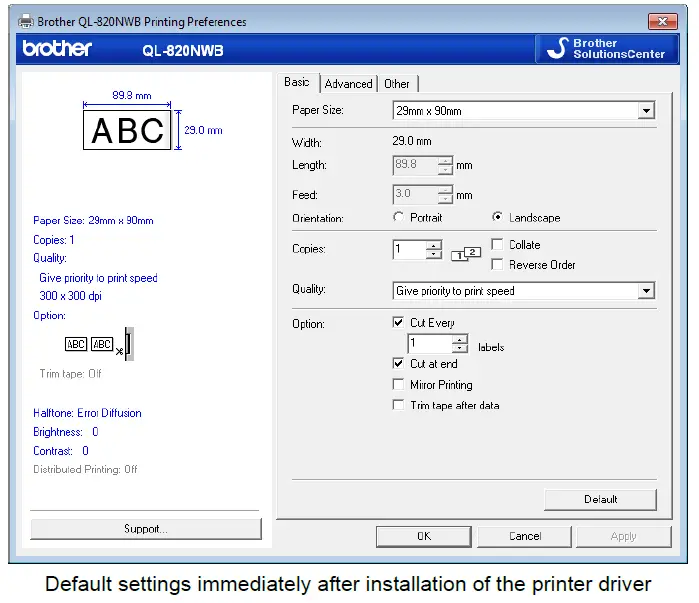Screen dimensions: 699x603
Task: Click the Default button
Action: 600,500
